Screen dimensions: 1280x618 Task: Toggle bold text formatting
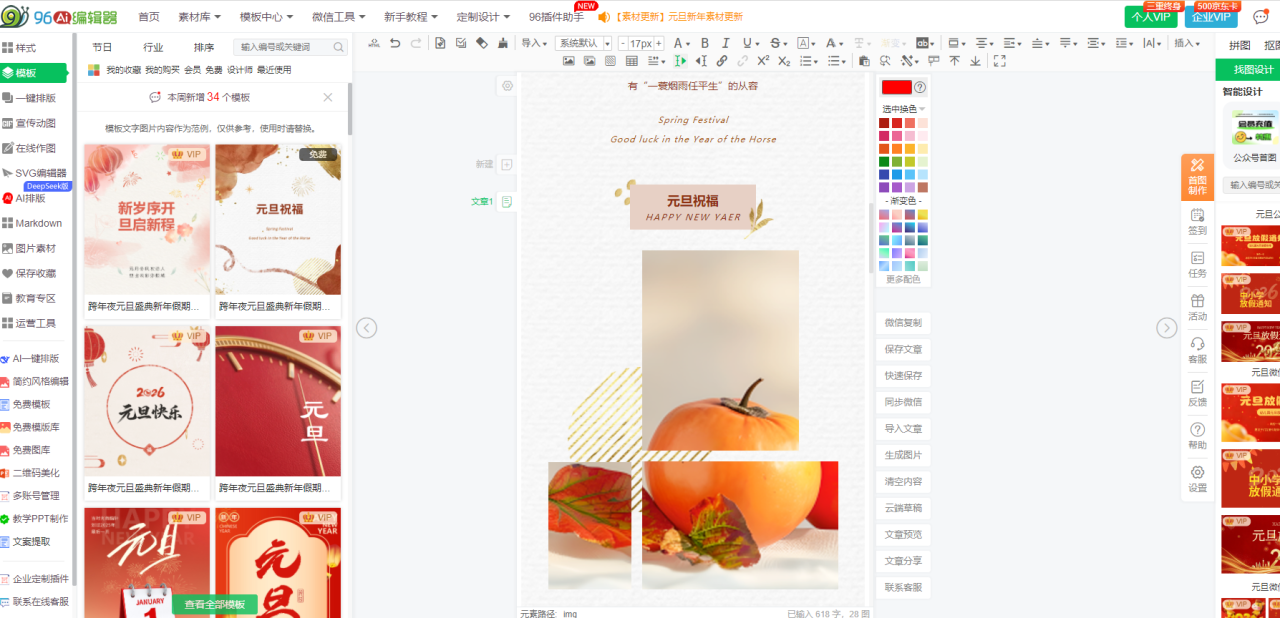[704, 43]
